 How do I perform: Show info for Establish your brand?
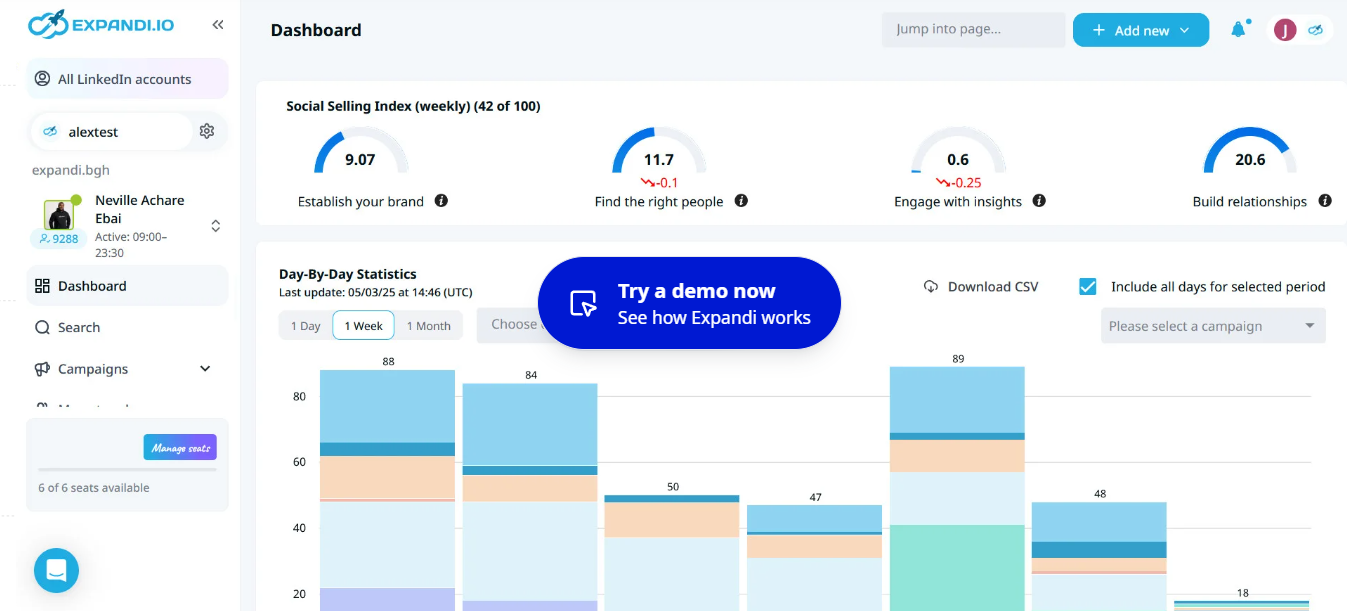tap(441, 200)
